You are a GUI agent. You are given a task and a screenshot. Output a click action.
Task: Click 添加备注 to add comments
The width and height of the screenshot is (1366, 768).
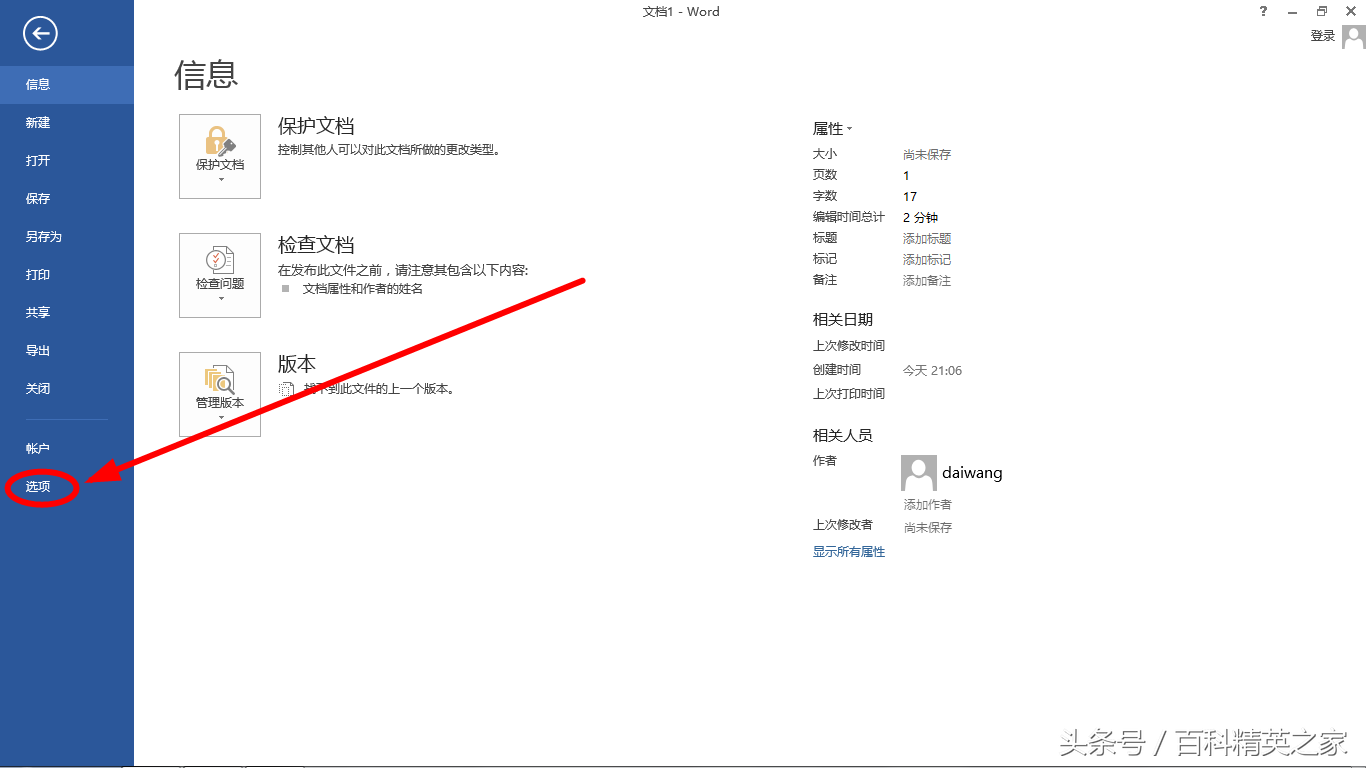927,281
